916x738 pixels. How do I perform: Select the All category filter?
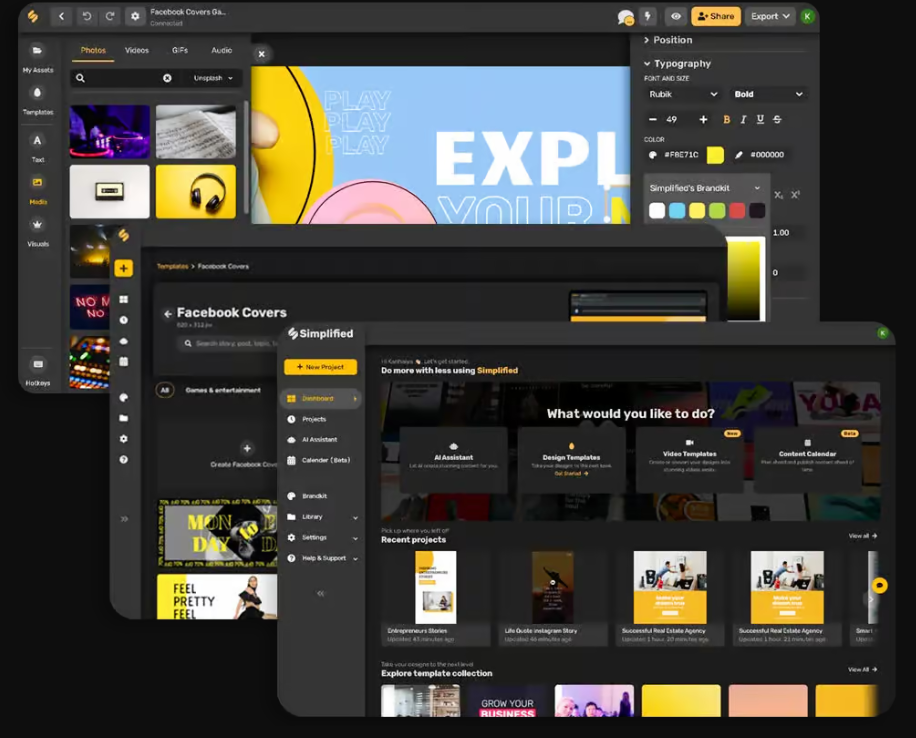click(x=165, y=390)
